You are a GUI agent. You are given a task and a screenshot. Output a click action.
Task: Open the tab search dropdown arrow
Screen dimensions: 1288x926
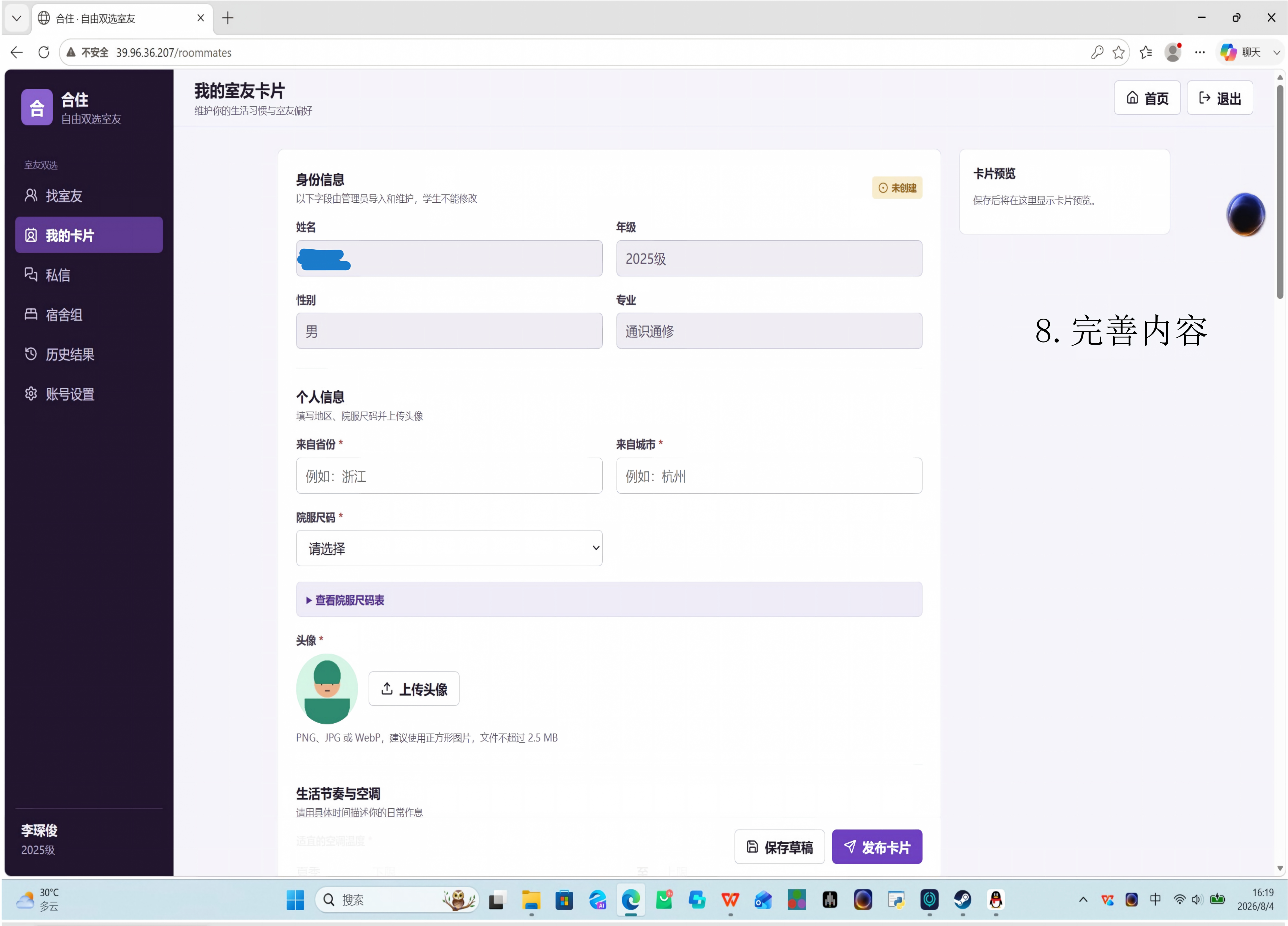coord(17,18)
